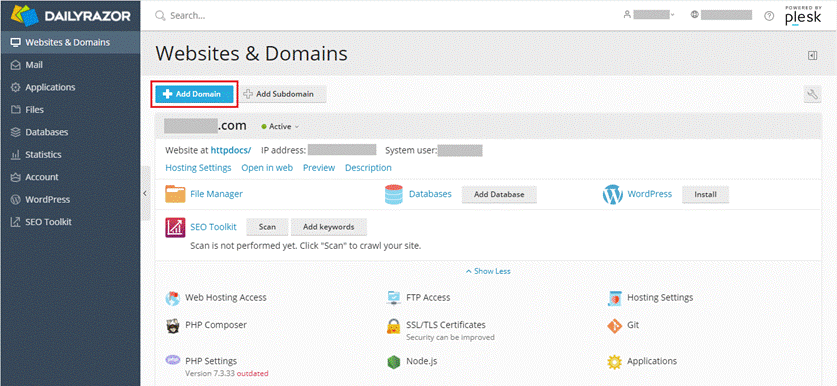Click the WordPress Install button

click(705, 195)
